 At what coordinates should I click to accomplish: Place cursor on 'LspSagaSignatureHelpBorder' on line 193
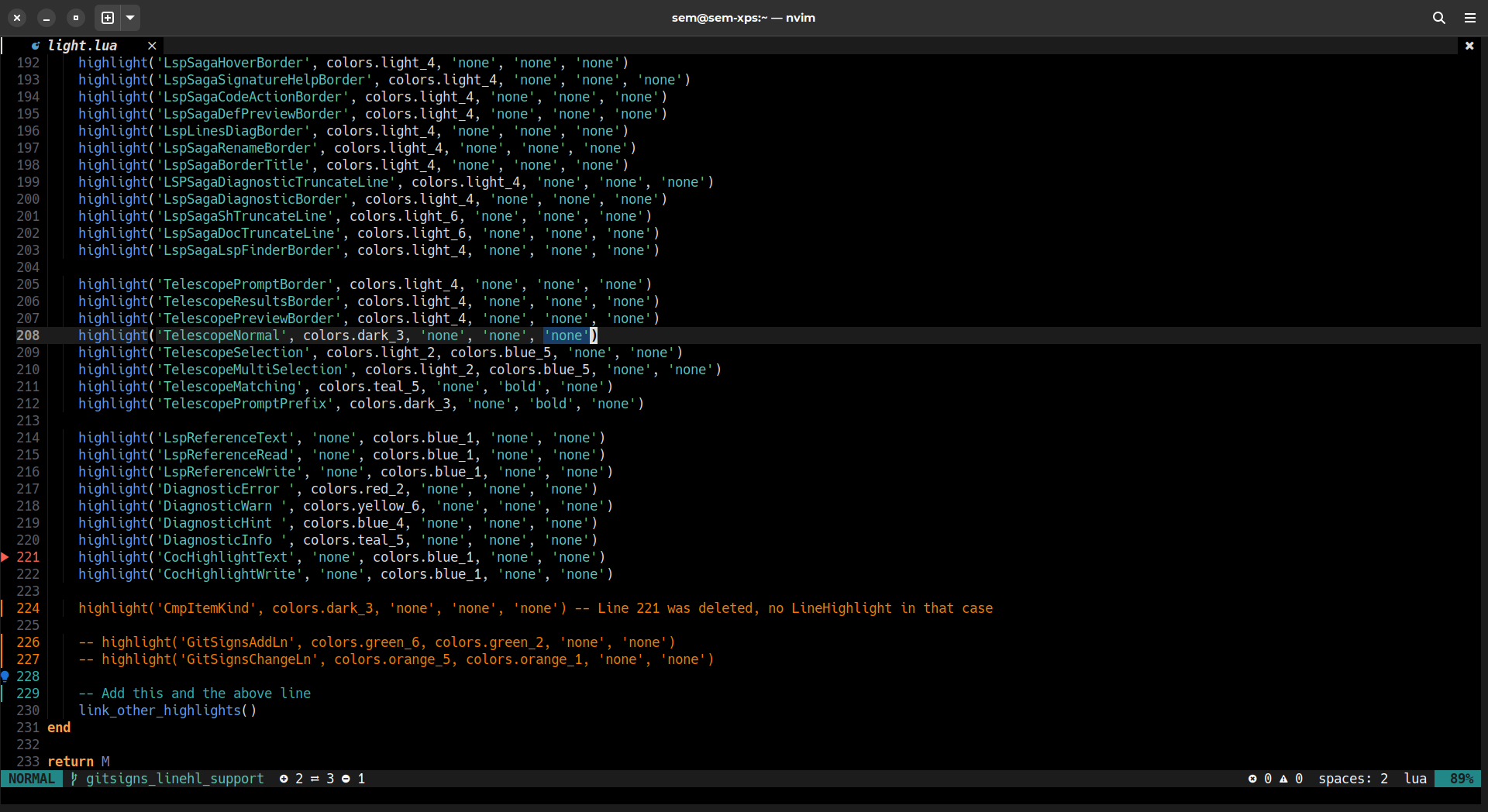point(264,80)
